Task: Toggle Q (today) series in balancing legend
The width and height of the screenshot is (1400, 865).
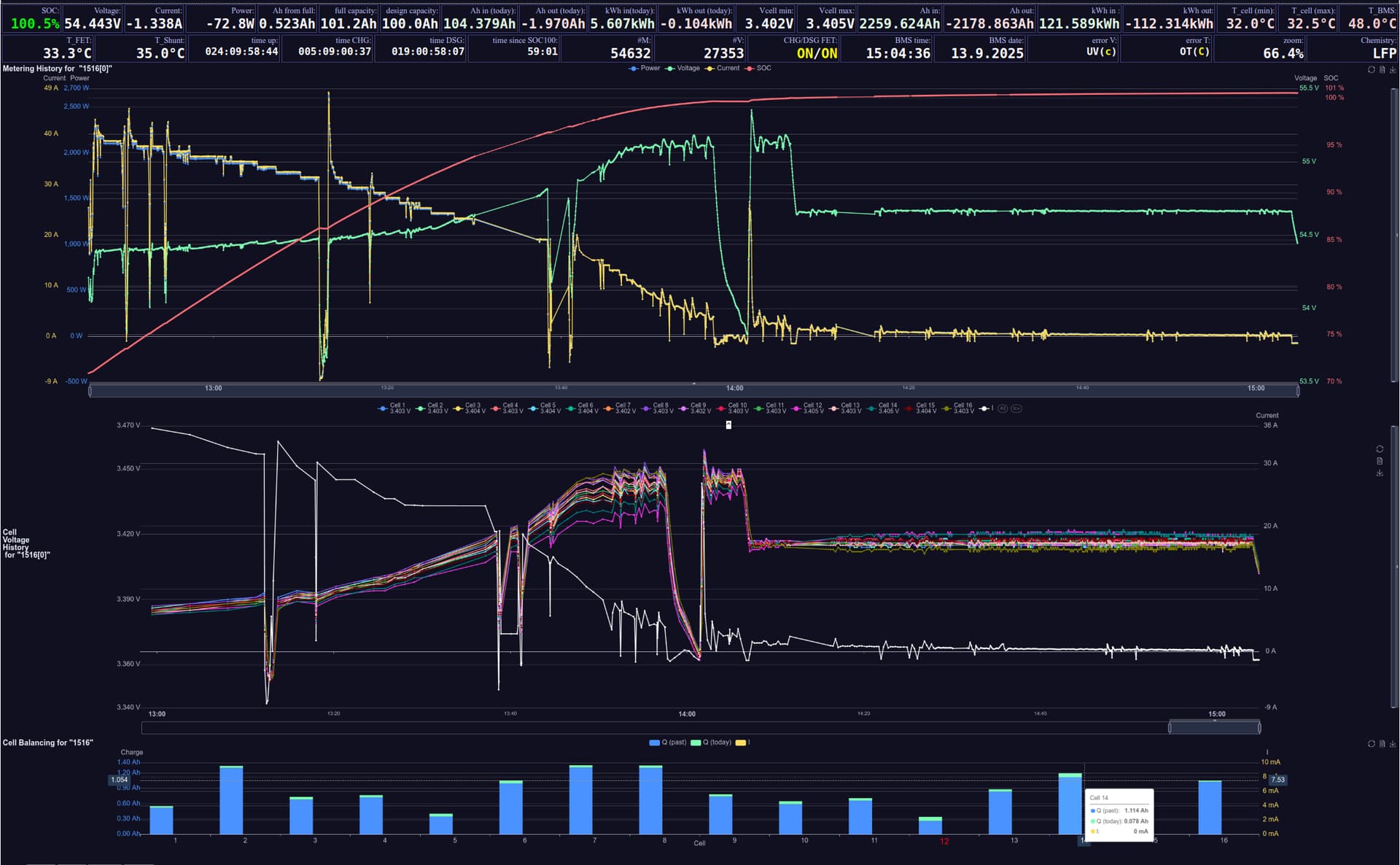Action: pyautogui.click(x=711, y=742)
